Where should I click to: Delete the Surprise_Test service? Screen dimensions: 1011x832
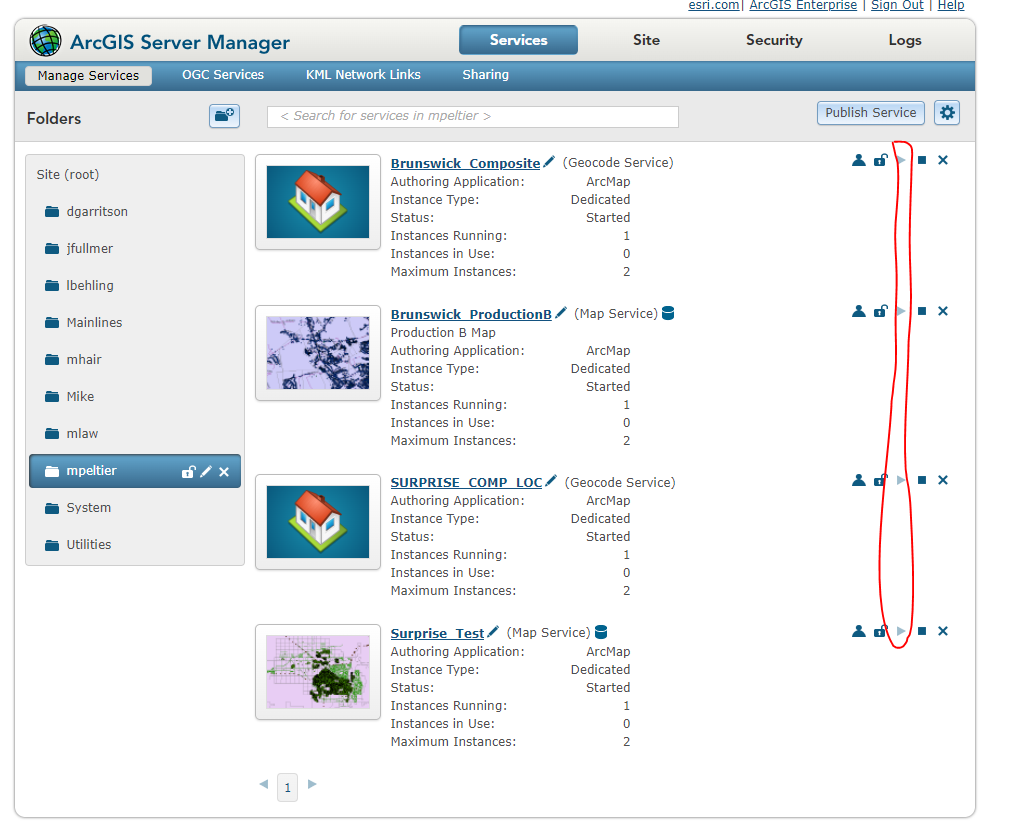point(943,631)
